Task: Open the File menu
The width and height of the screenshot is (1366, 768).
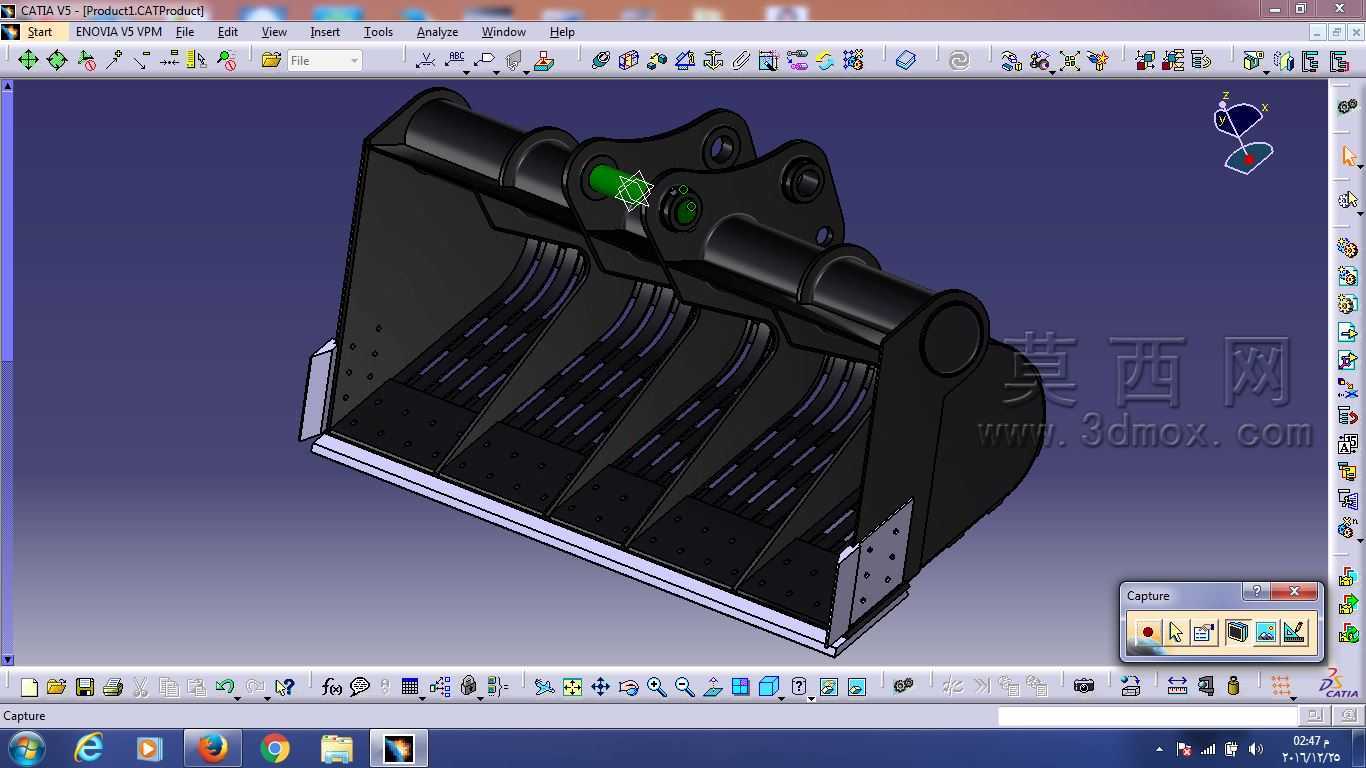Action: point(185,32)
